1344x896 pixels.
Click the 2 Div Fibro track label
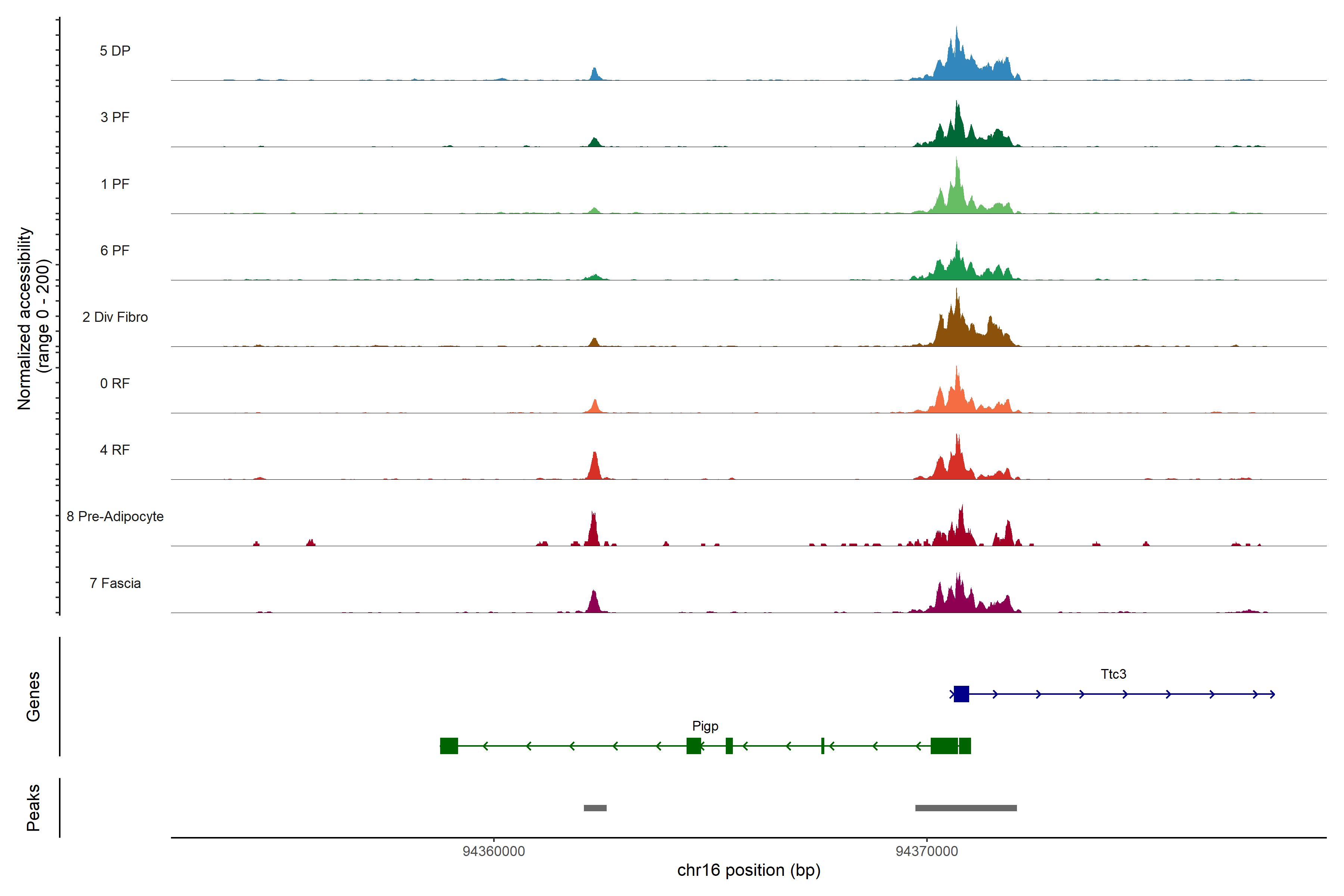click(115, 317)
